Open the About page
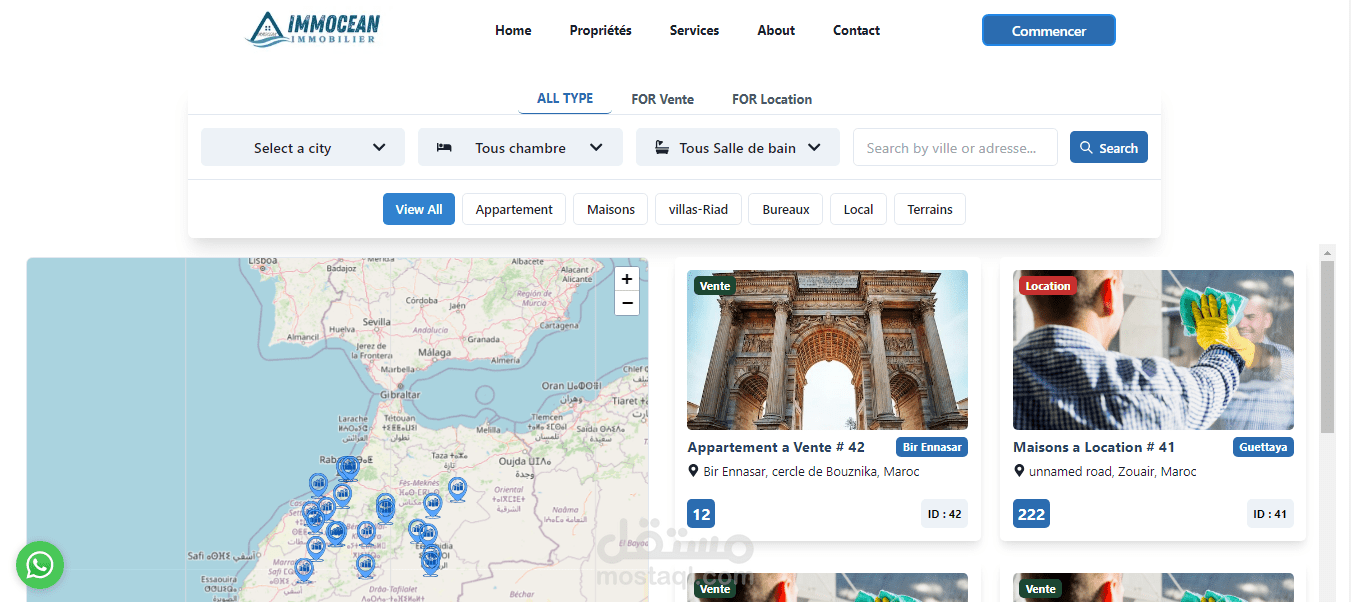 (776, 30)
